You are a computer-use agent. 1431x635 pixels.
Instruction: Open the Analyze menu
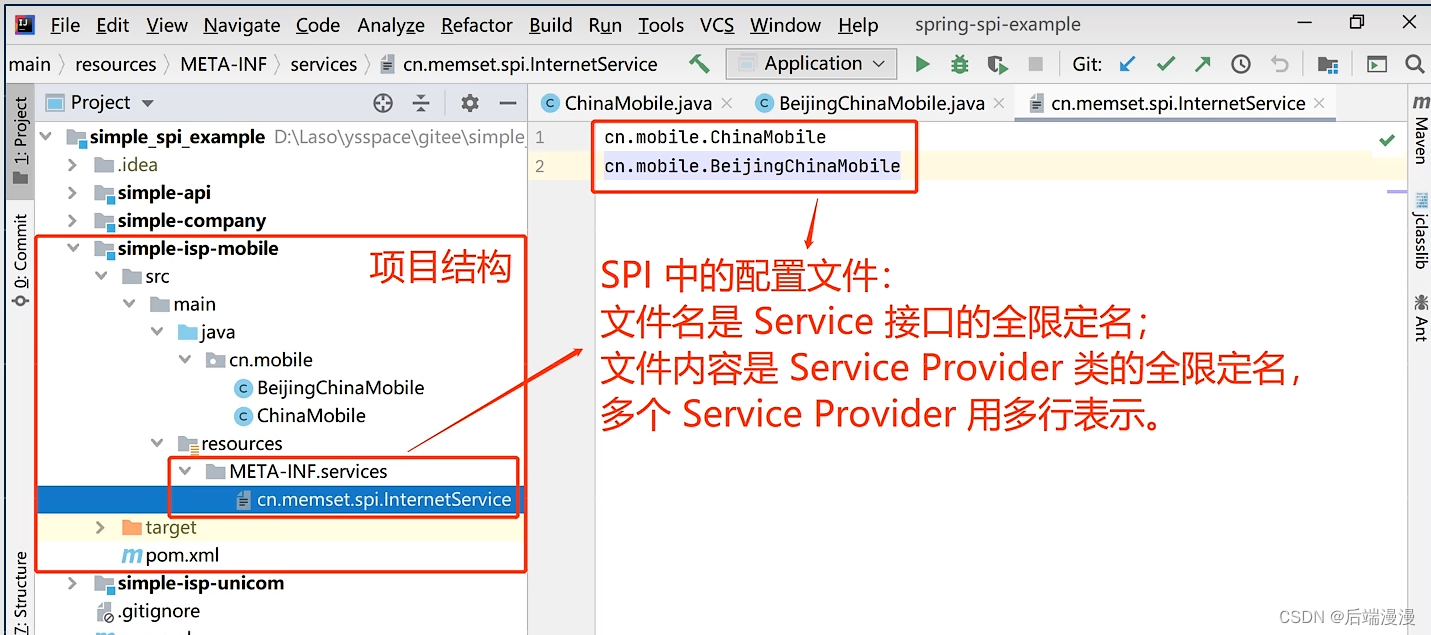coord(390,25)
